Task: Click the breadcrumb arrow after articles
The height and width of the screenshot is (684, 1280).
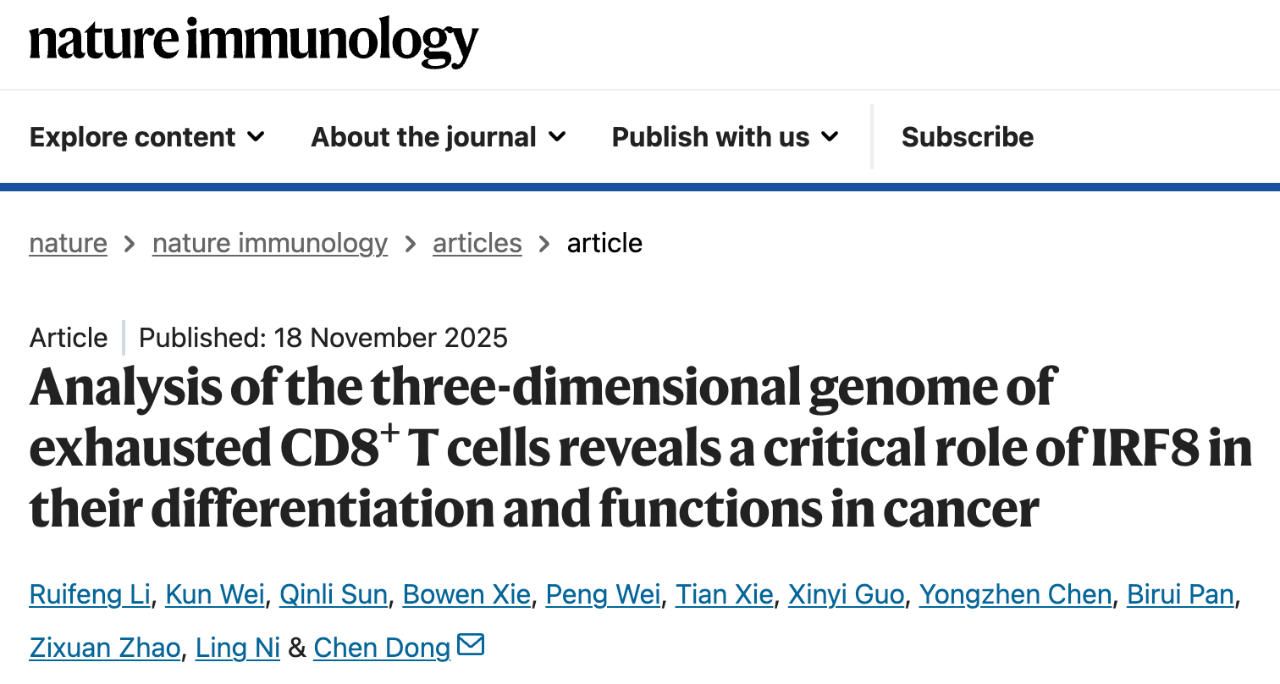Action: (543, 242)
